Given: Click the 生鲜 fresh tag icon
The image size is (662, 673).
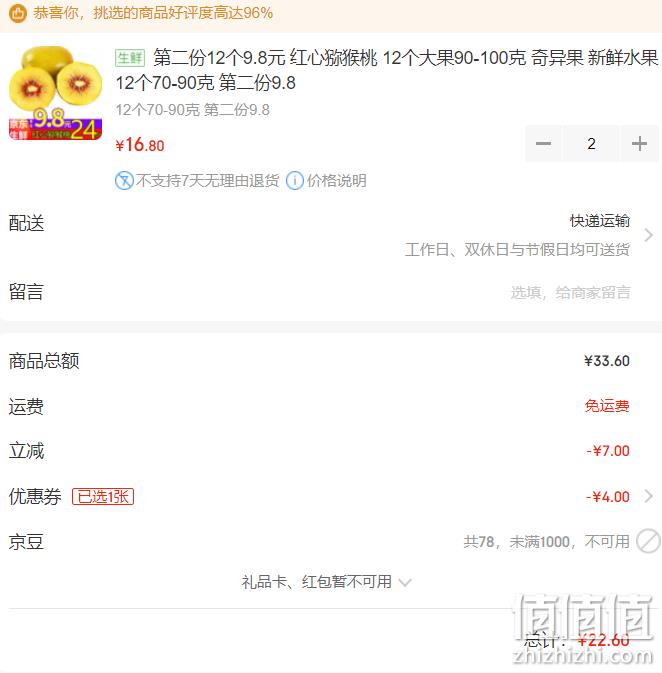Looking at the screenshot, I should tap(130, 58).
